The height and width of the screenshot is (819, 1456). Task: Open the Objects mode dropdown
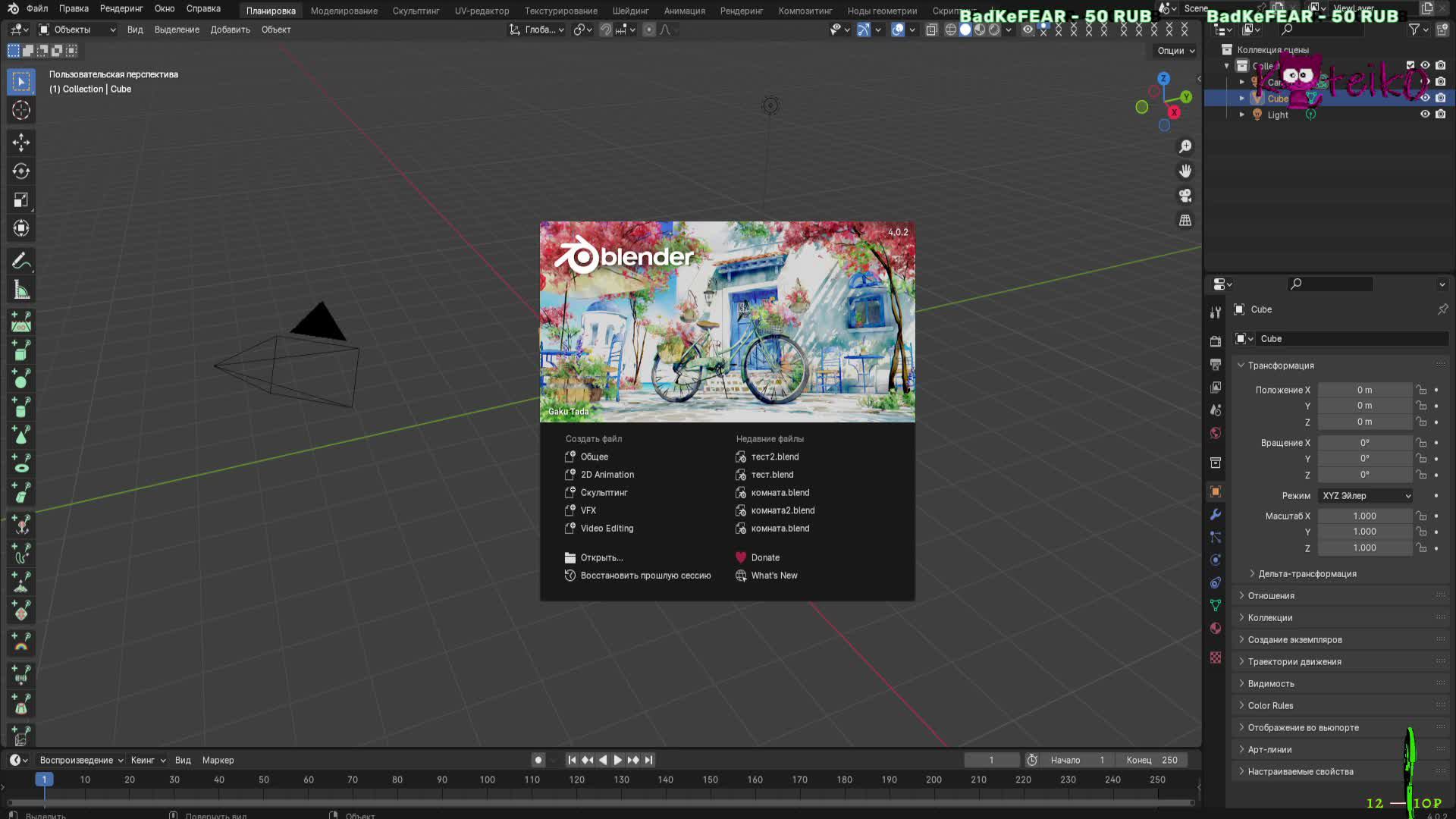coord(77,30)
